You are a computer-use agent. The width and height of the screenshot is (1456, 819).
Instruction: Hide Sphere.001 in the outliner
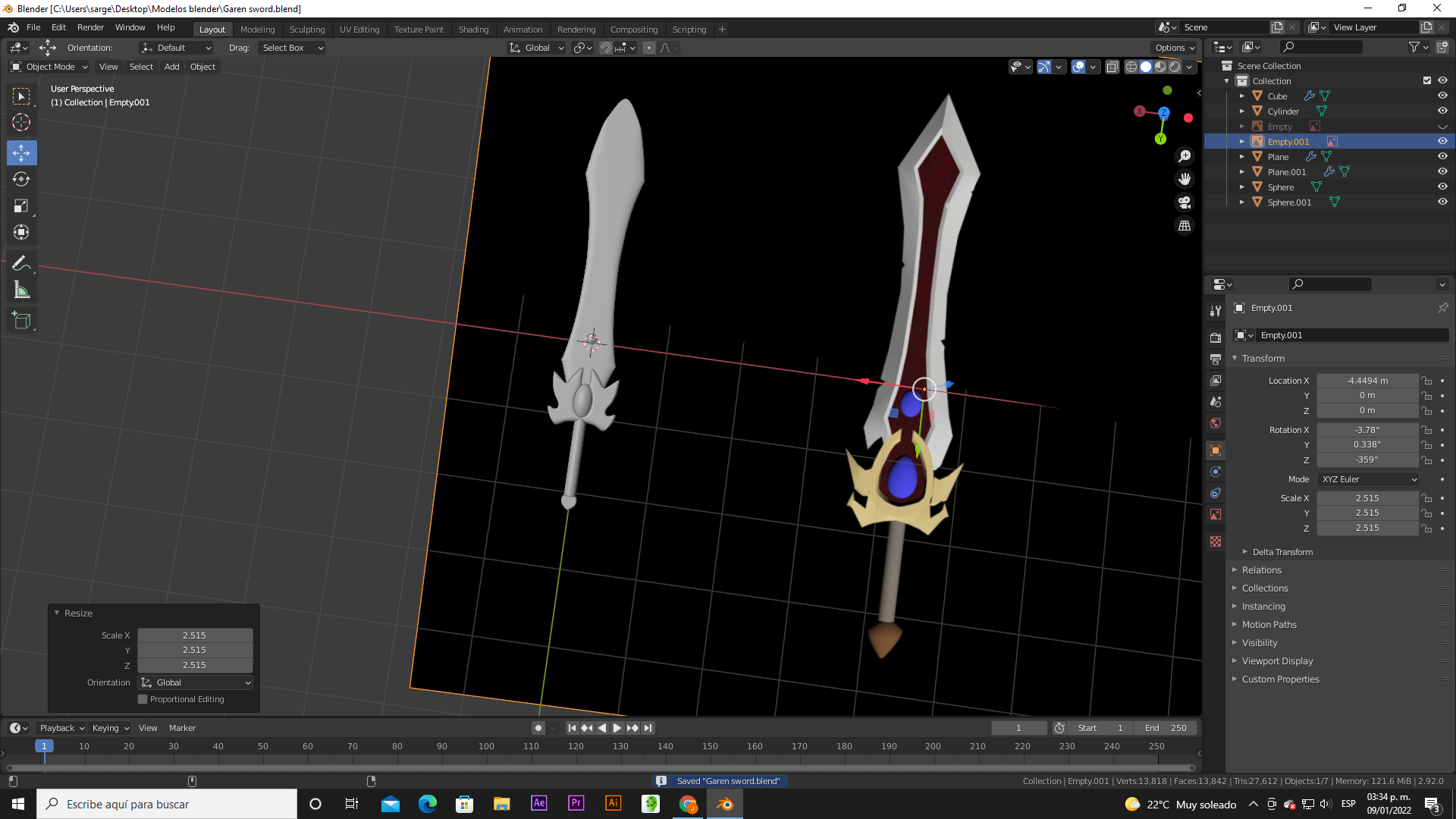click(1442, 202)
